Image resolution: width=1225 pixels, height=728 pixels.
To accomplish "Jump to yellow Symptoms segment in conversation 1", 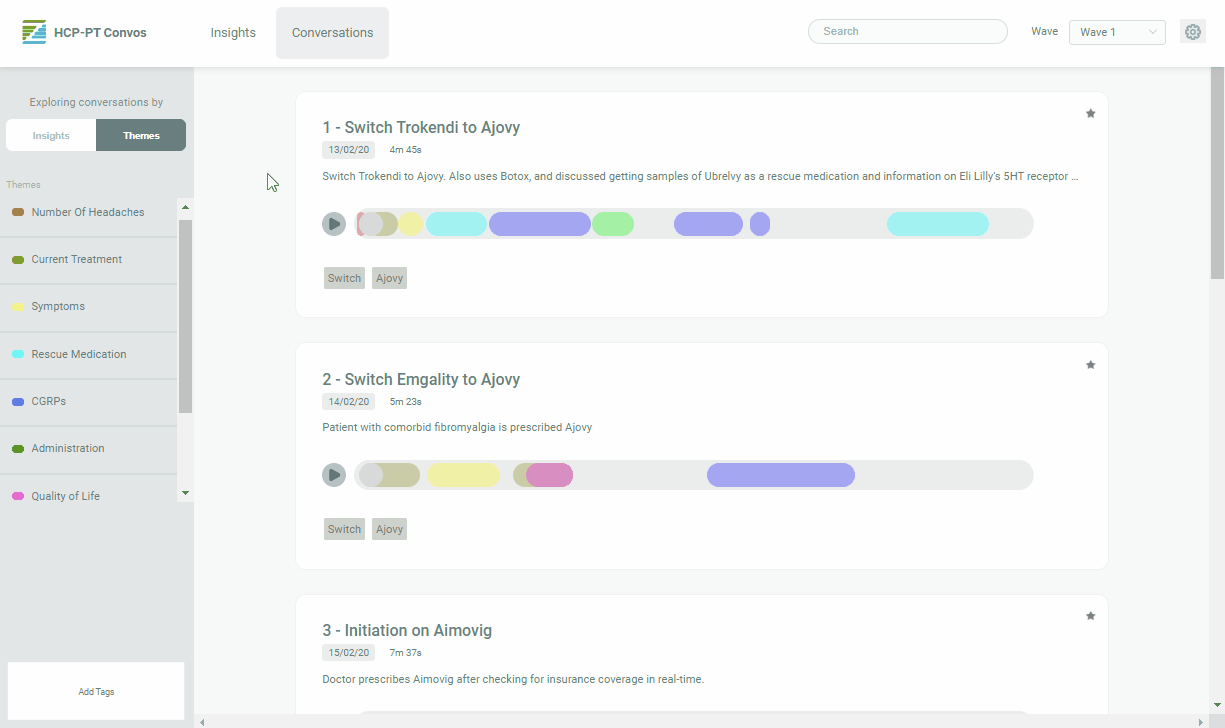I will 411,224.
